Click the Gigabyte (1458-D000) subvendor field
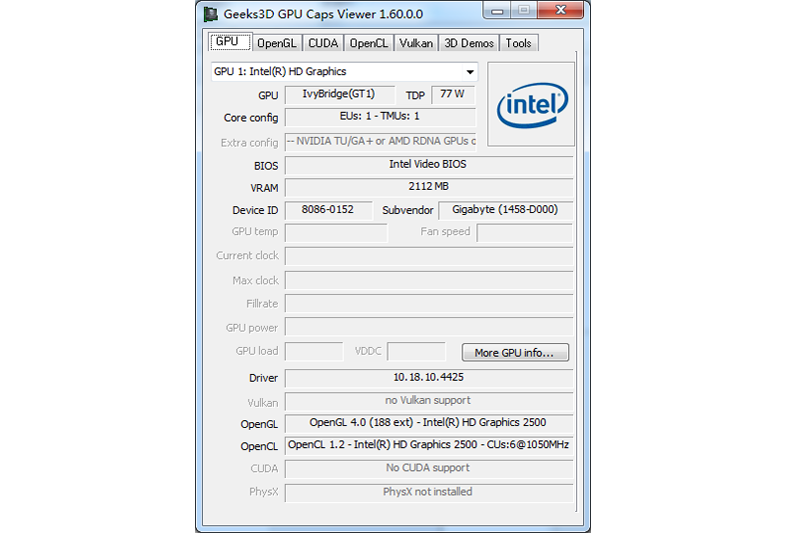This screenshot has height=533, width=800. (505, 210)
